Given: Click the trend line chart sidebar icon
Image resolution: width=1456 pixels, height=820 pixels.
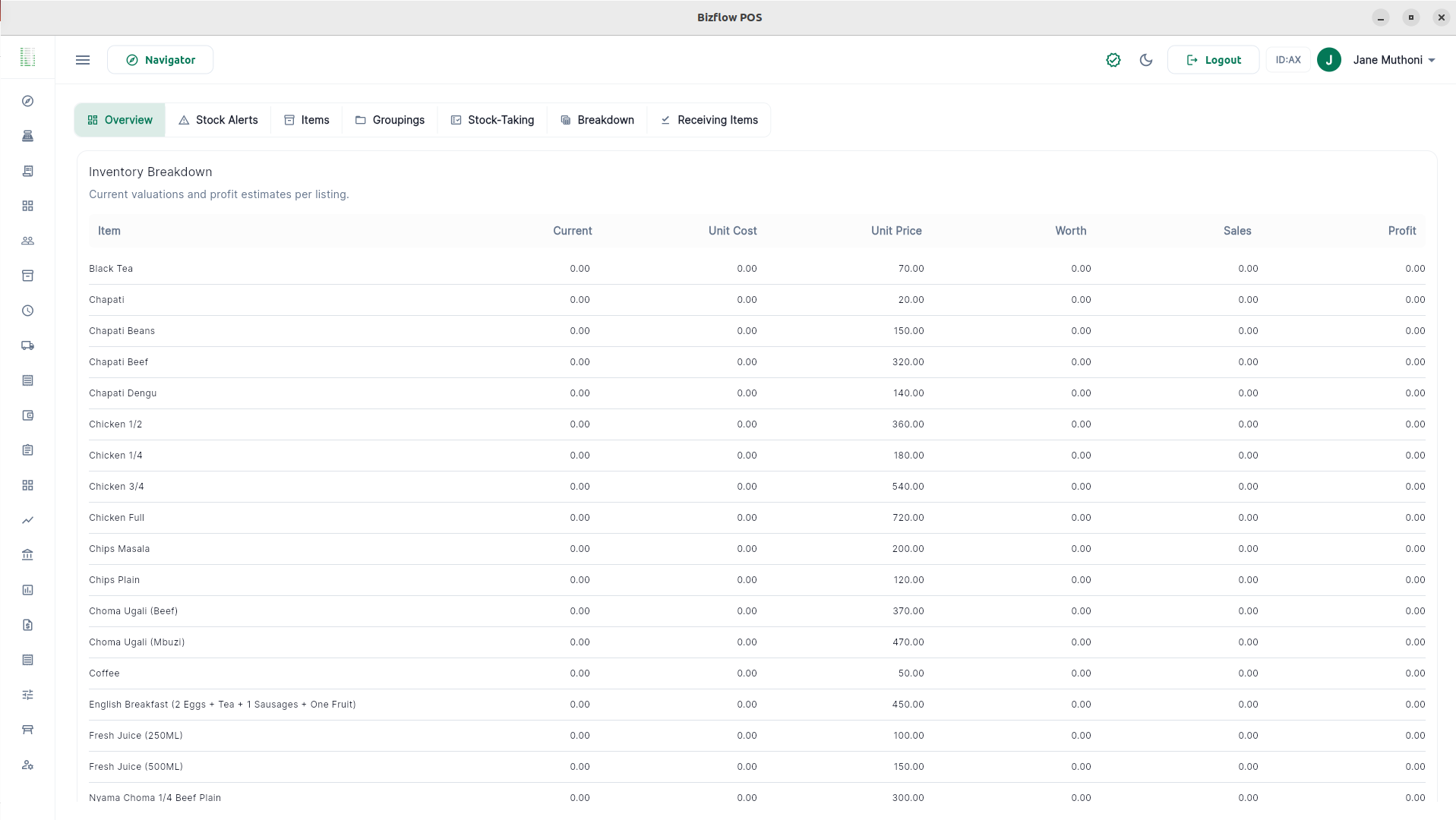Looking at the screenshot, I should tap(27, 520).
